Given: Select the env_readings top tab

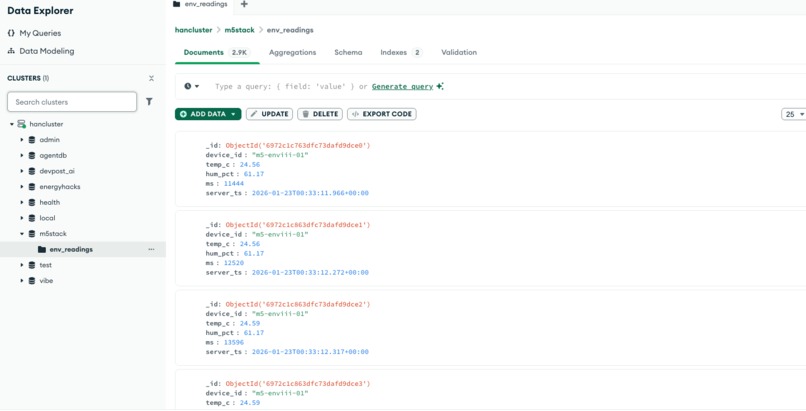Looking at the screenshot, I should coord(200,4).
